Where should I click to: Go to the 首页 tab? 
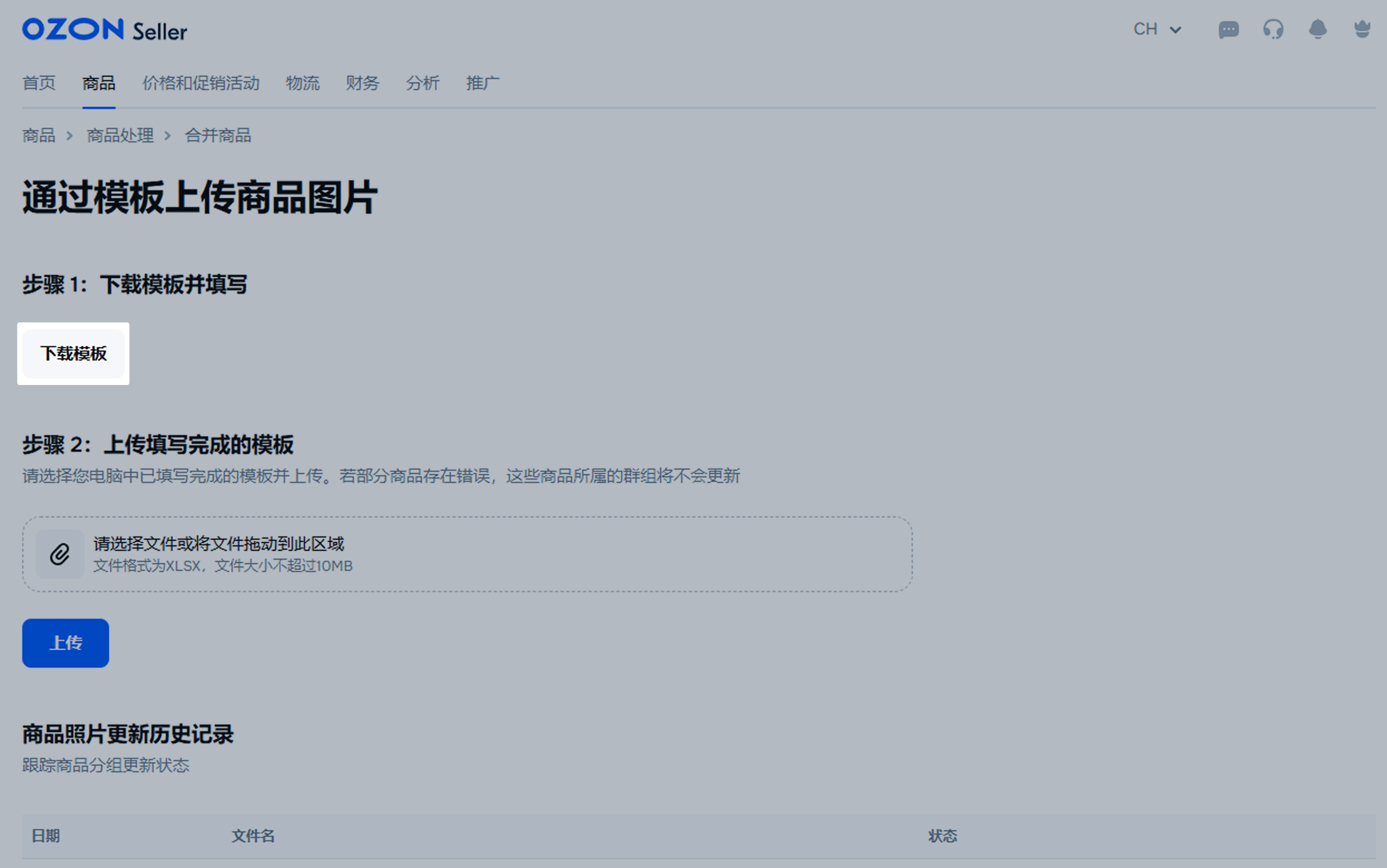click(38, 83)
